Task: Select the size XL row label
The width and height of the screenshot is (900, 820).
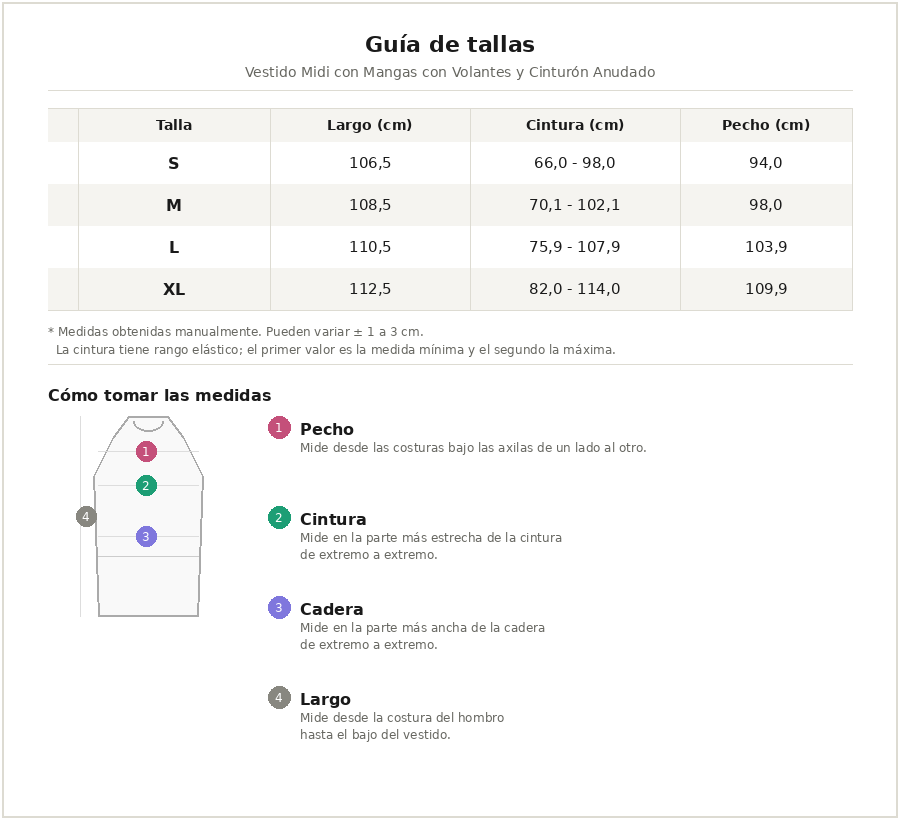Action: pyautogui.click(x=174, y=290)
